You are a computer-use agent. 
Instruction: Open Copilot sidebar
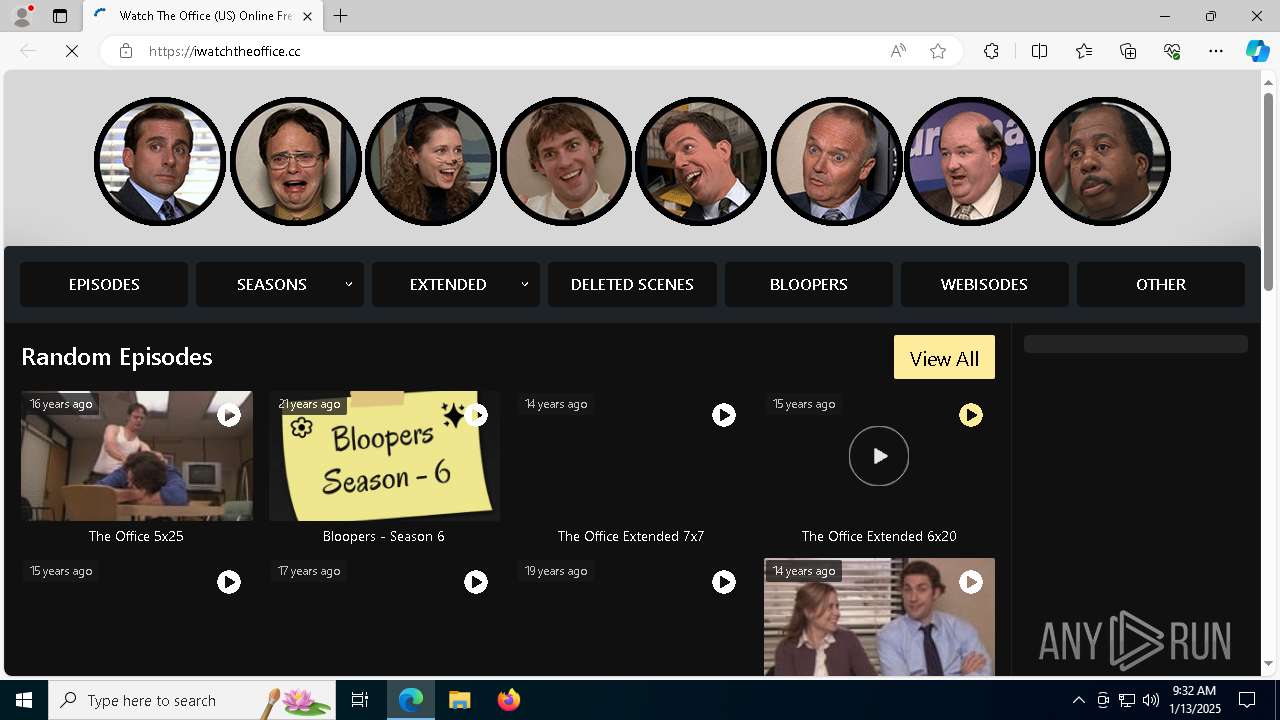point(1258,51)
